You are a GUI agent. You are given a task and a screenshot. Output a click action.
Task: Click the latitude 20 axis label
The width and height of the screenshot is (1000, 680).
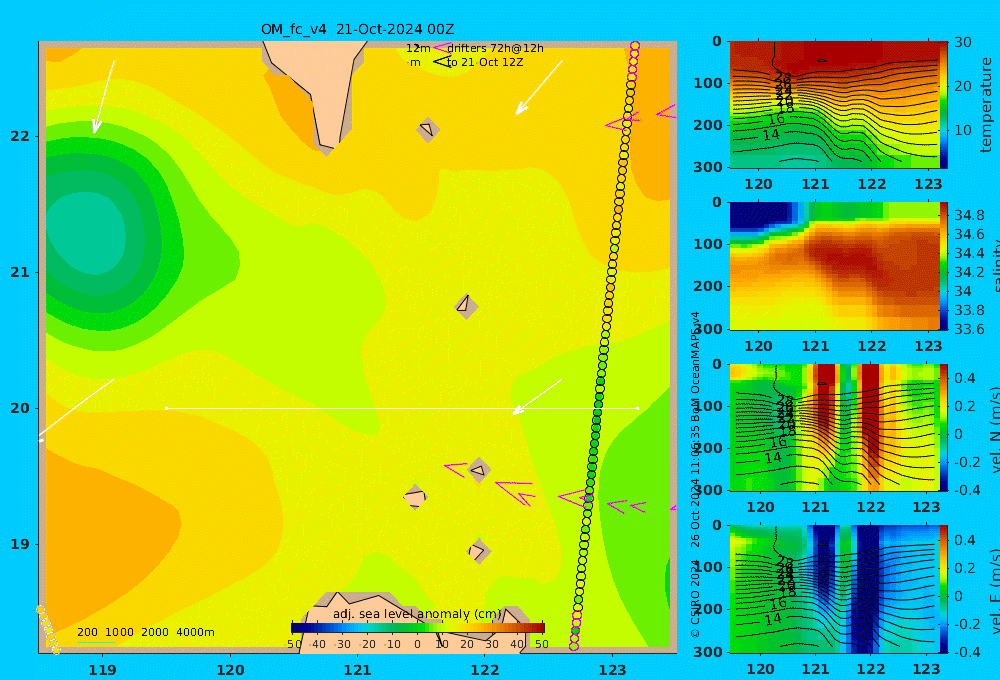20,408
